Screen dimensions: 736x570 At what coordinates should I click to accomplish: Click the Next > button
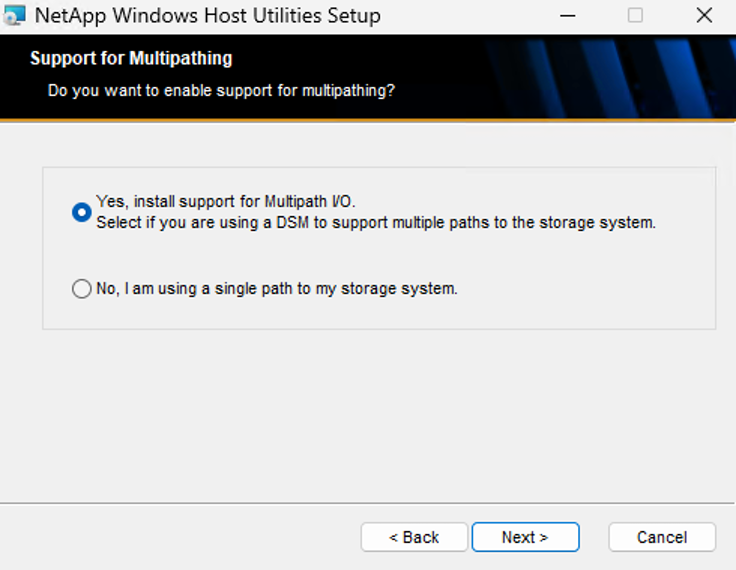click(x=525, y=537)
